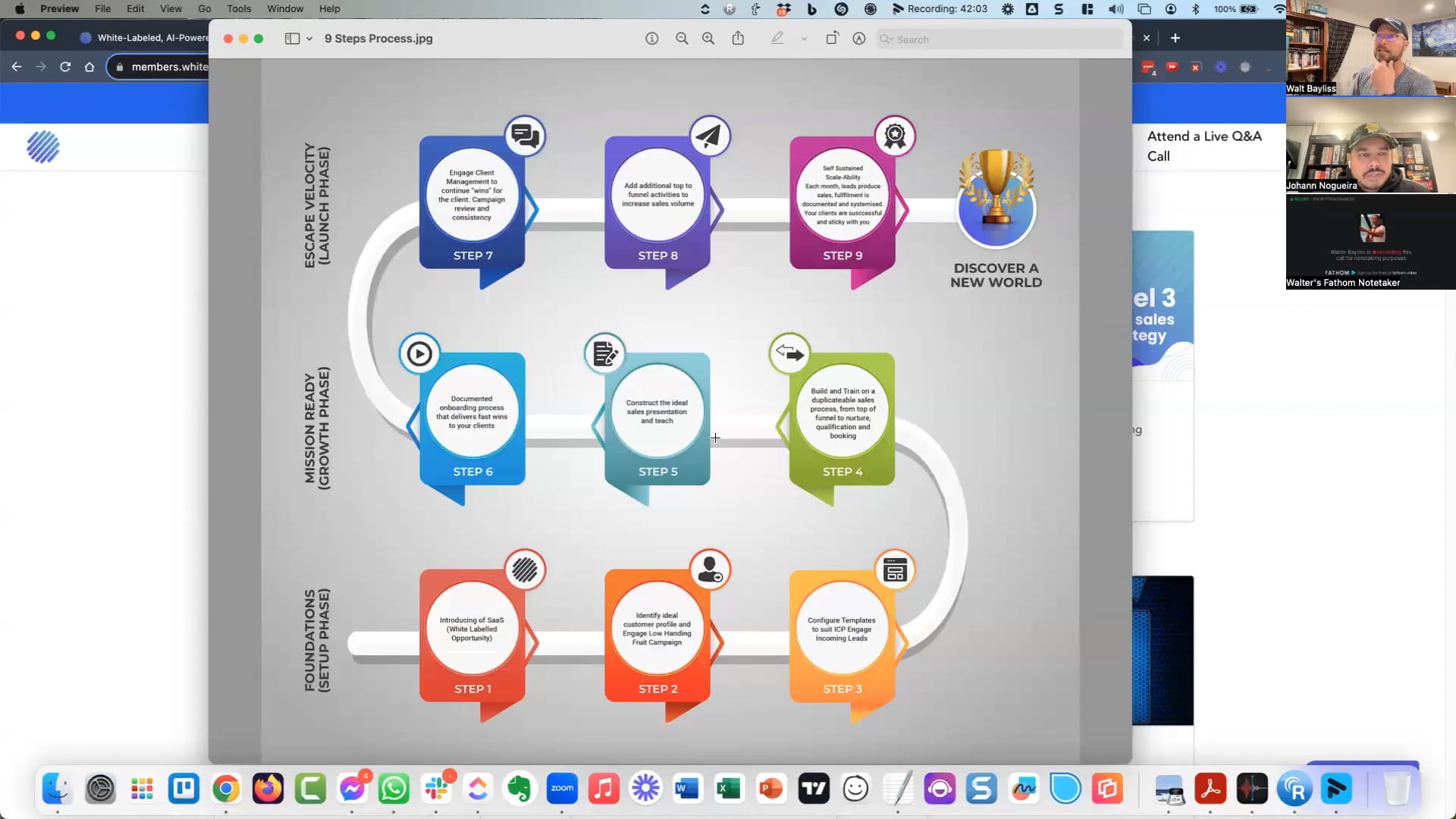Expand the sidebar view options chevron
The image size is (1456, 819).
(309, 39)
